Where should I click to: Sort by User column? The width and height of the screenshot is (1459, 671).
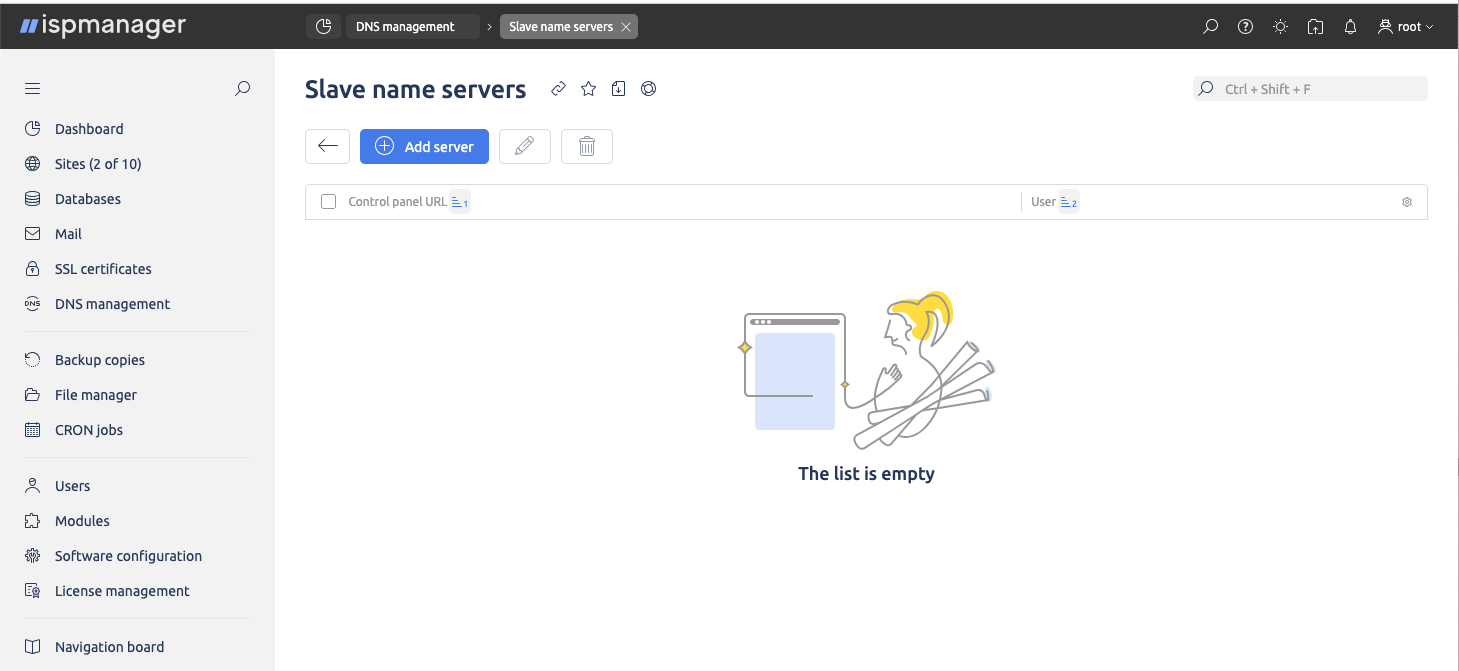pos(1069,202)
